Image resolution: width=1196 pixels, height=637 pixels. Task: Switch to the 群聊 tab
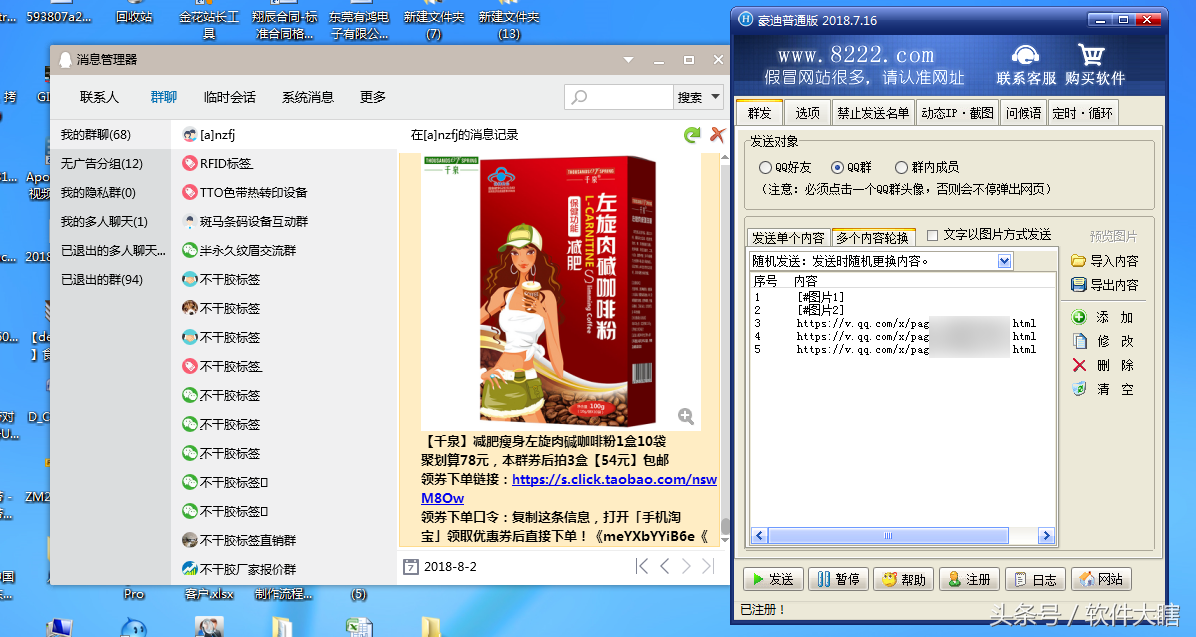pyautogui.click(x=163, y=97)
